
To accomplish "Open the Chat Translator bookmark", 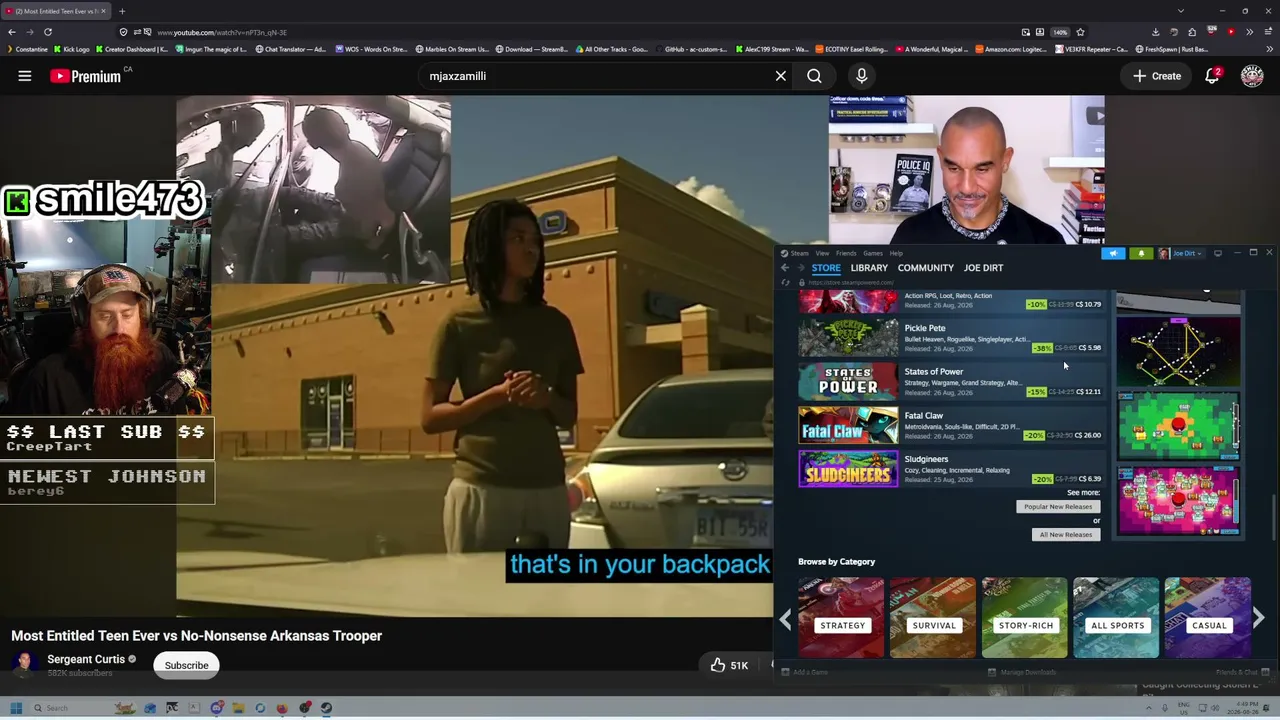I will (x=291, y=49).
